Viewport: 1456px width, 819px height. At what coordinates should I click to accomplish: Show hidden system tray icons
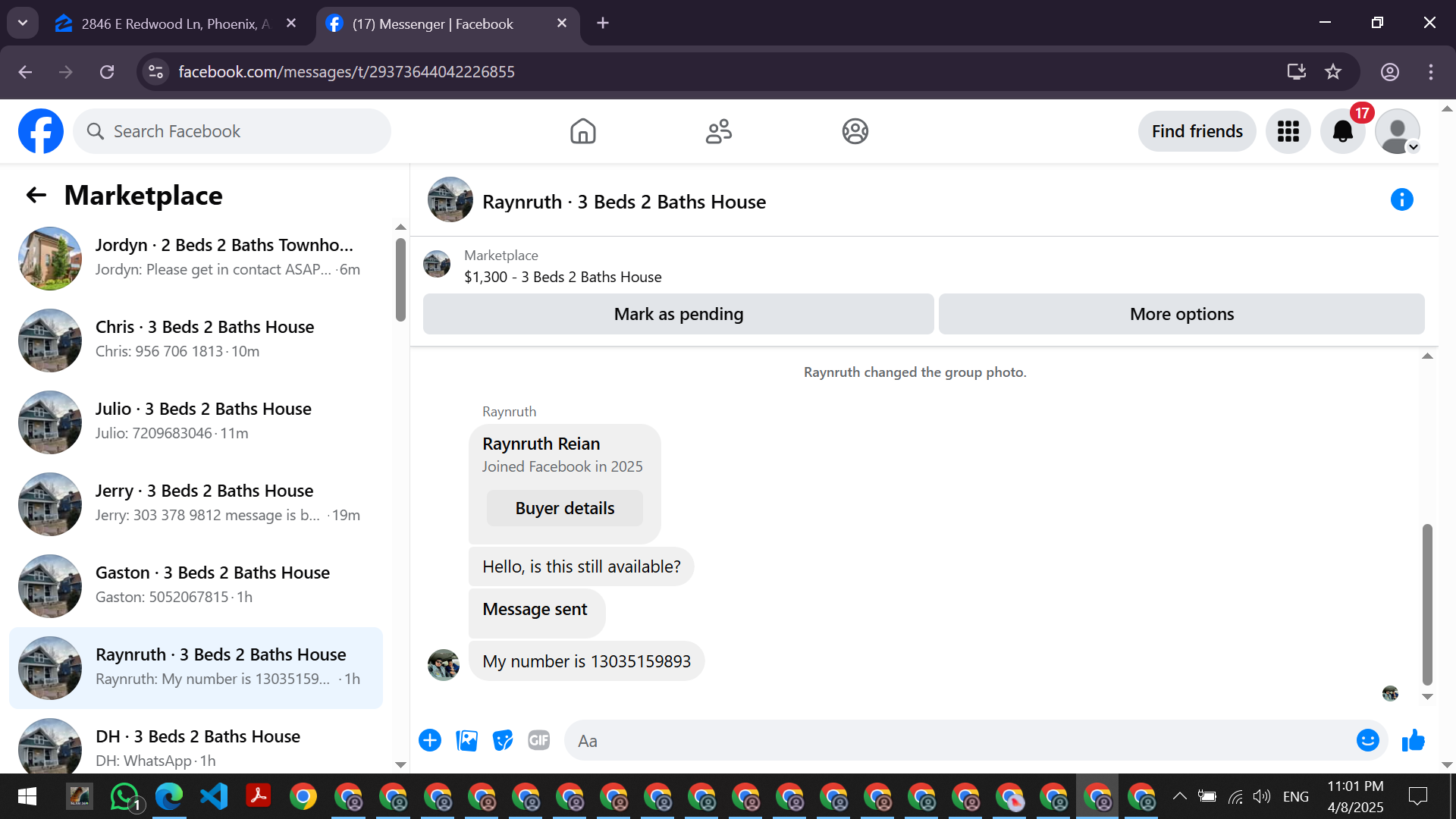click(1179, 796)
